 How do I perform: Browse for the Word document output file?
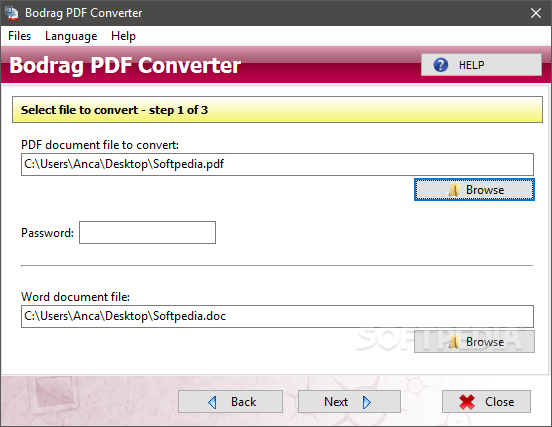pyautogui.click(x=474, y=341)
